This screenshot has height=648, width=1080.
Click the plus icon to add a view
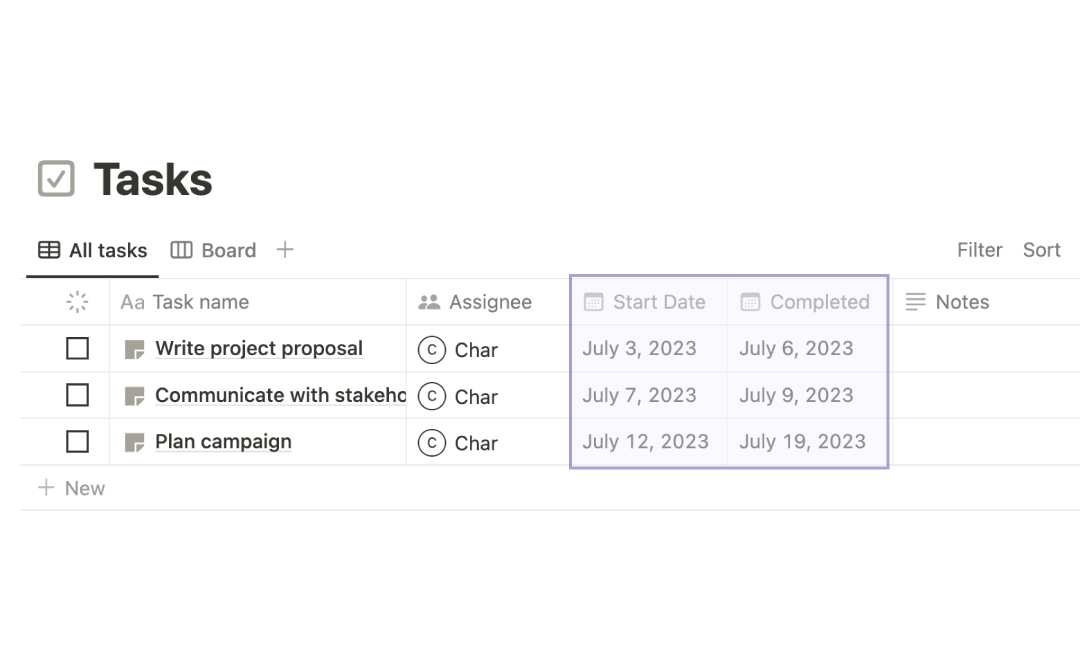[284, 249]
